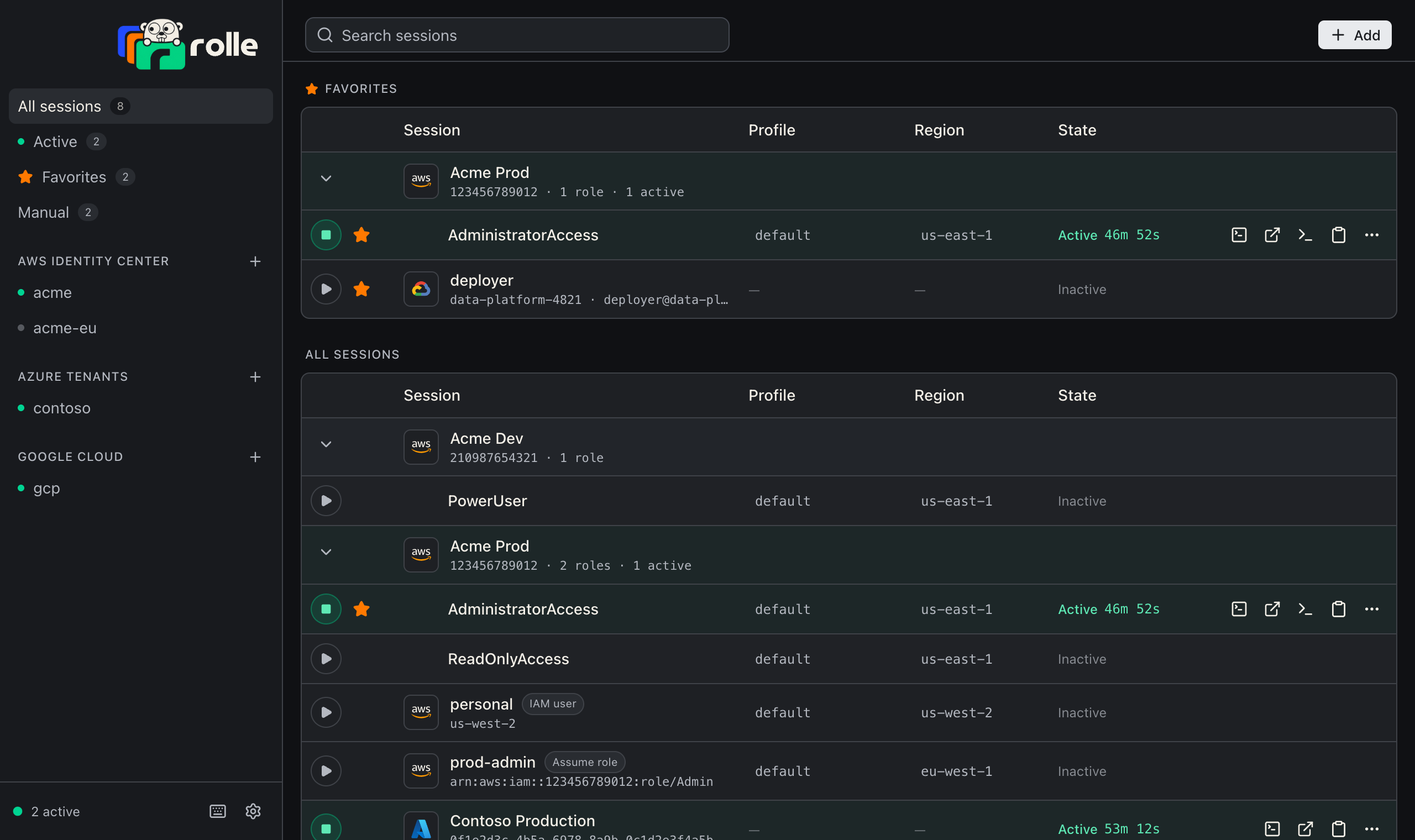Open terminal icon for AdministratorAccess in Favorites
This screenshot has height=840, width=1415.
click(1239, 235)
